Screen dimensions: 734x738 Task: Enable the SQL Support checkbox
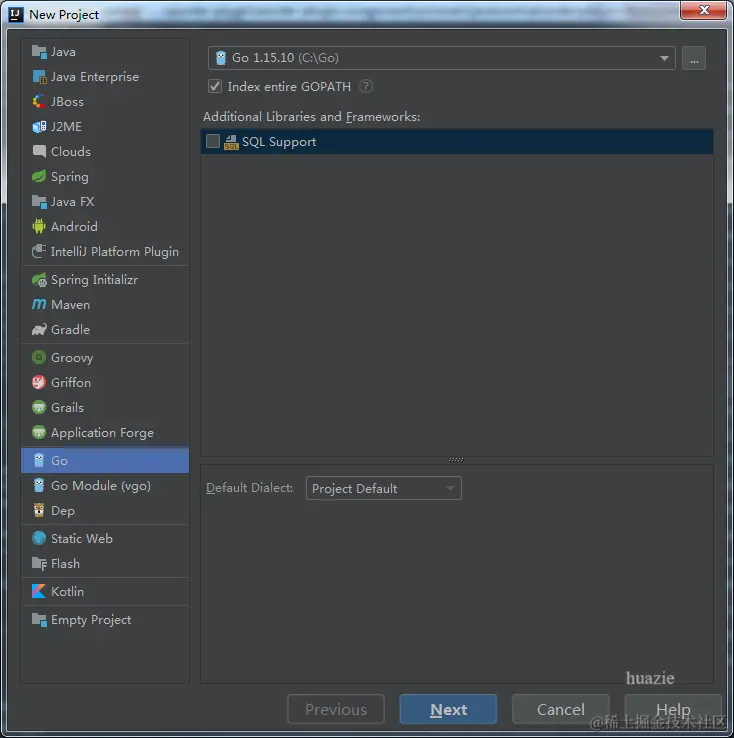(x=213, y=141)
